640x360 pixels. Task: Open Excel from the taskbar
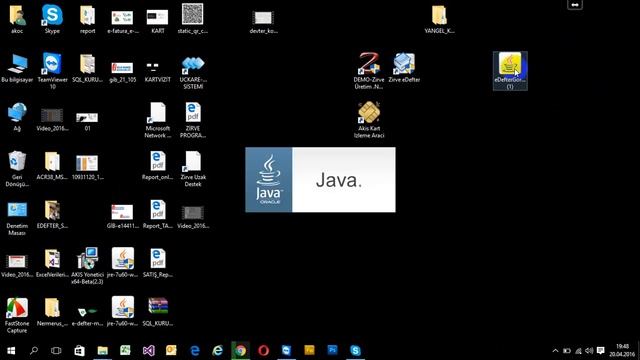125,350
